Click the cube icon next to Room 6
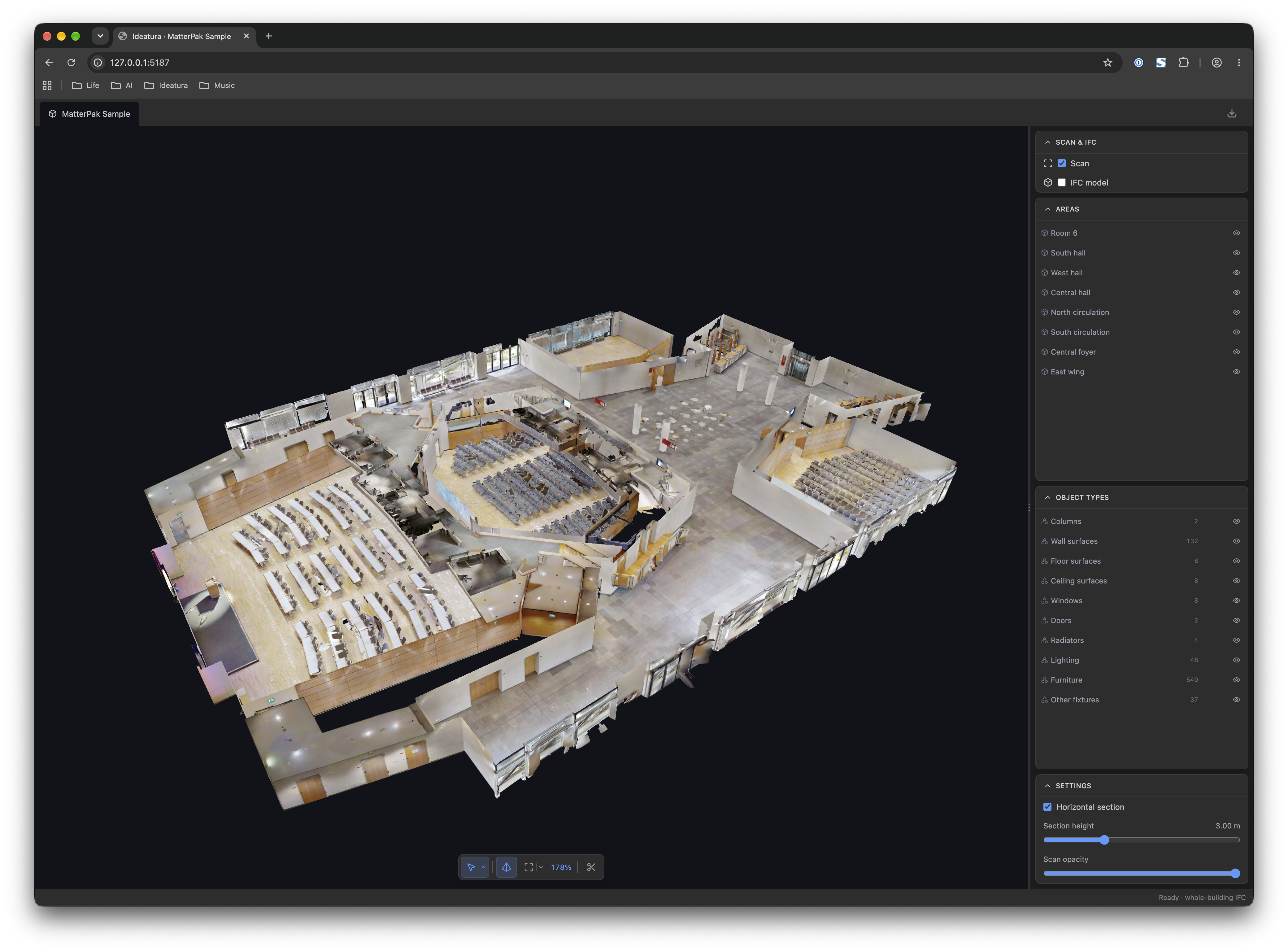Image resolution: width=1288 pixels, height=952 pixels. point(1044,234)
